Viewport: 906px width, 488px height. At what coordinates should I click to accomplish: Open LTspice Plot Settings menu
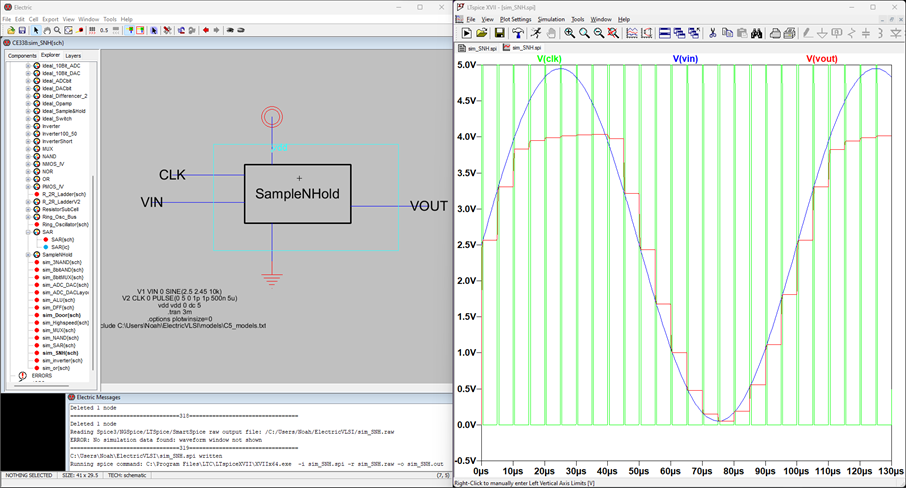(x=515, y=19)
